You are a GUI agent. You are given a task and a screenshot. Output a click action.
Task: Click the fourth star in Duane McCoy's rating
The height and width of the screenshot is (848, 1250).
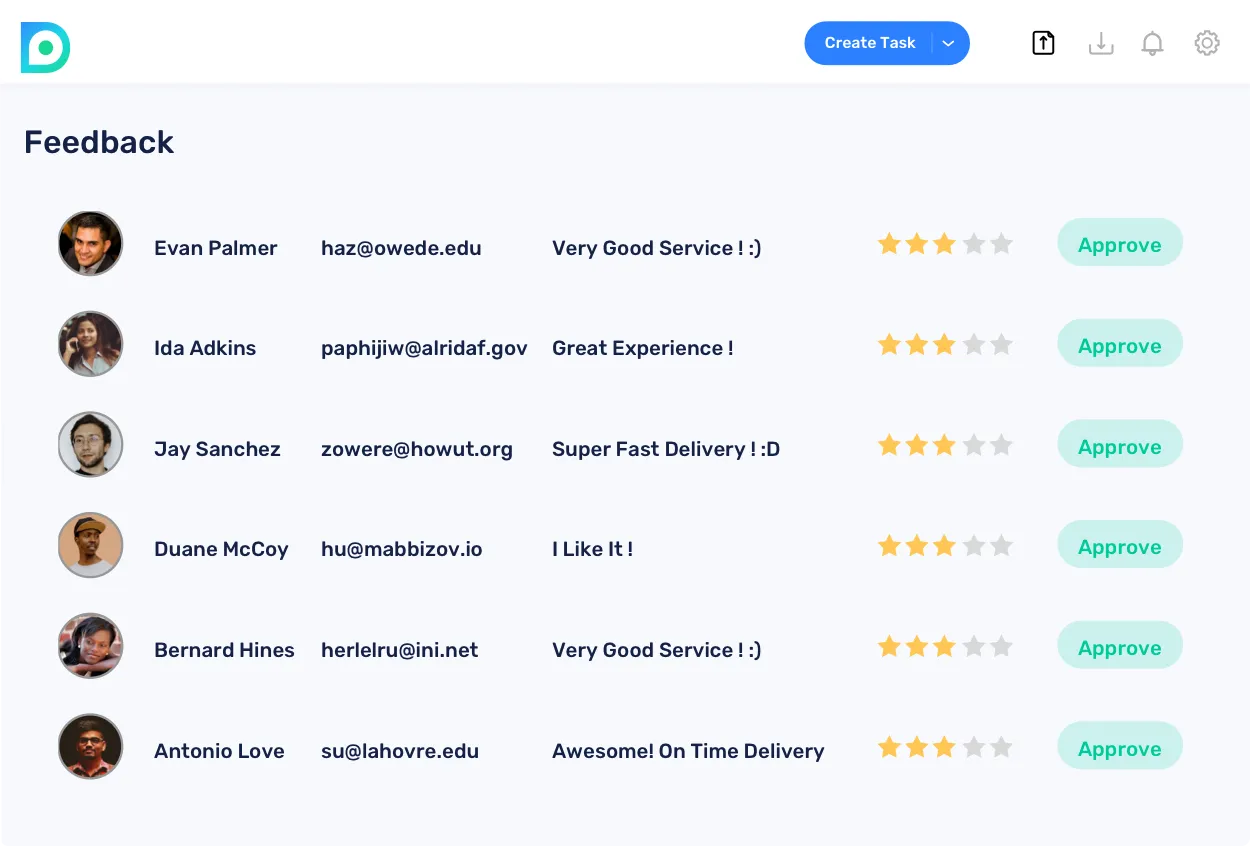pyautogui.click(x=973, y=546)
